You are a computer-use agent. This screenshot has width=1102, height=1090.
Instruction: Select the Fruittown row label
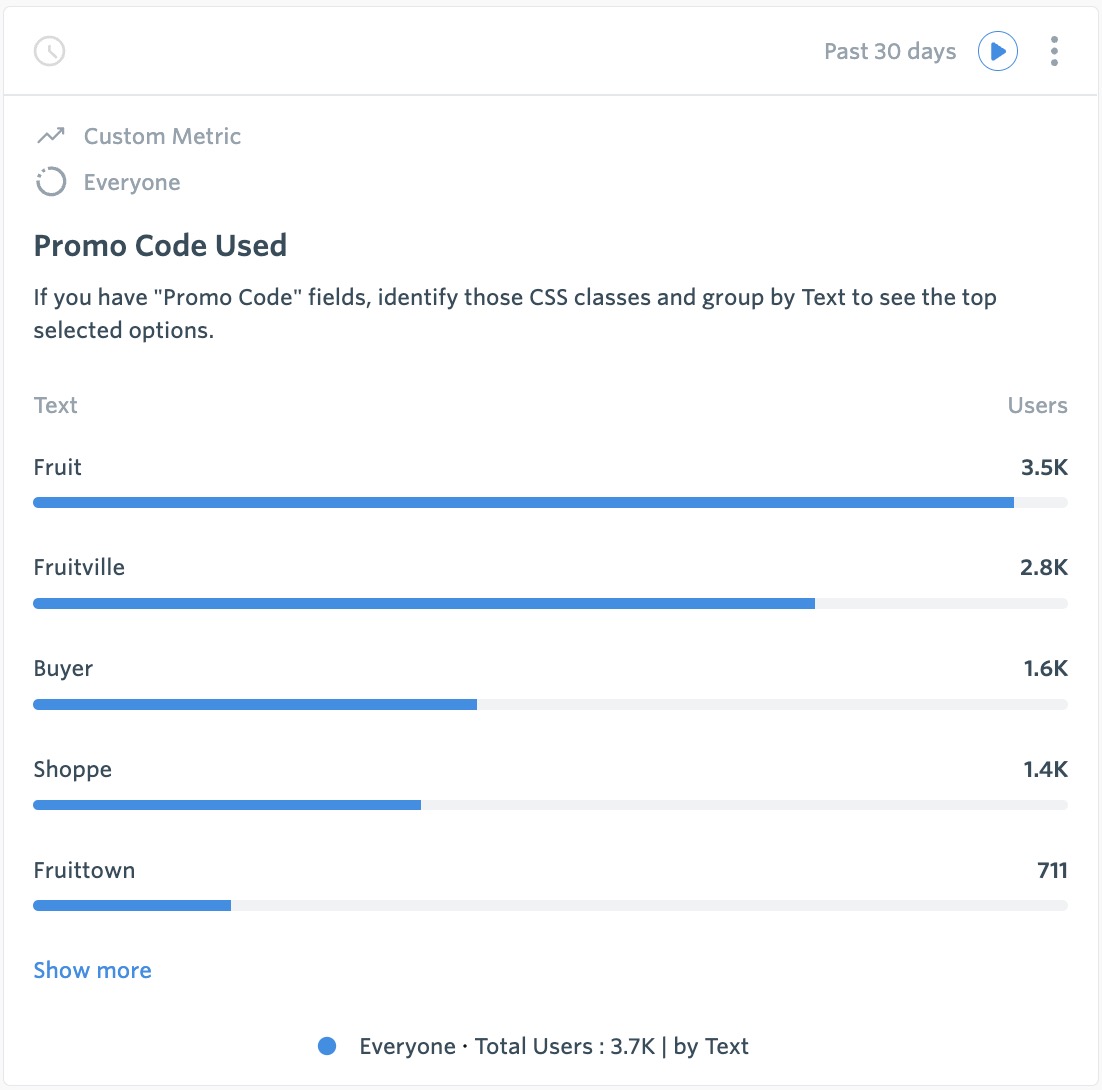(84, 870)
